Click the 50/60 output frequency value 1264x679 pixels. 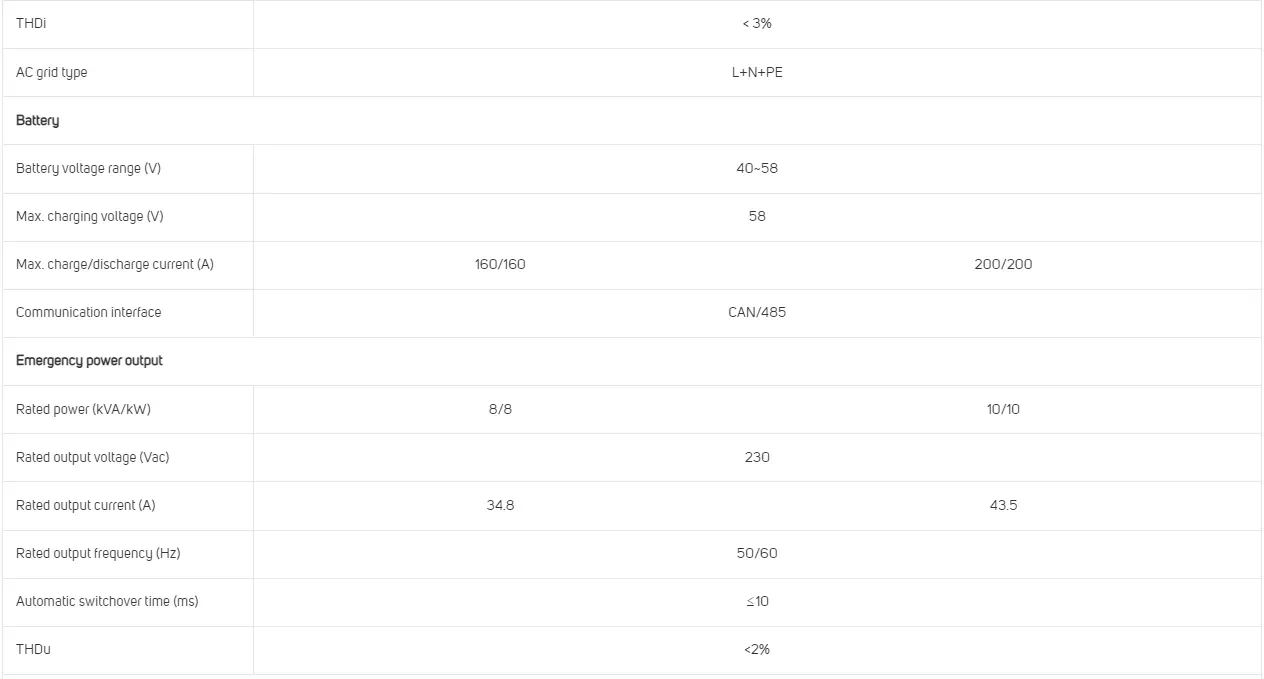[757, 553]
